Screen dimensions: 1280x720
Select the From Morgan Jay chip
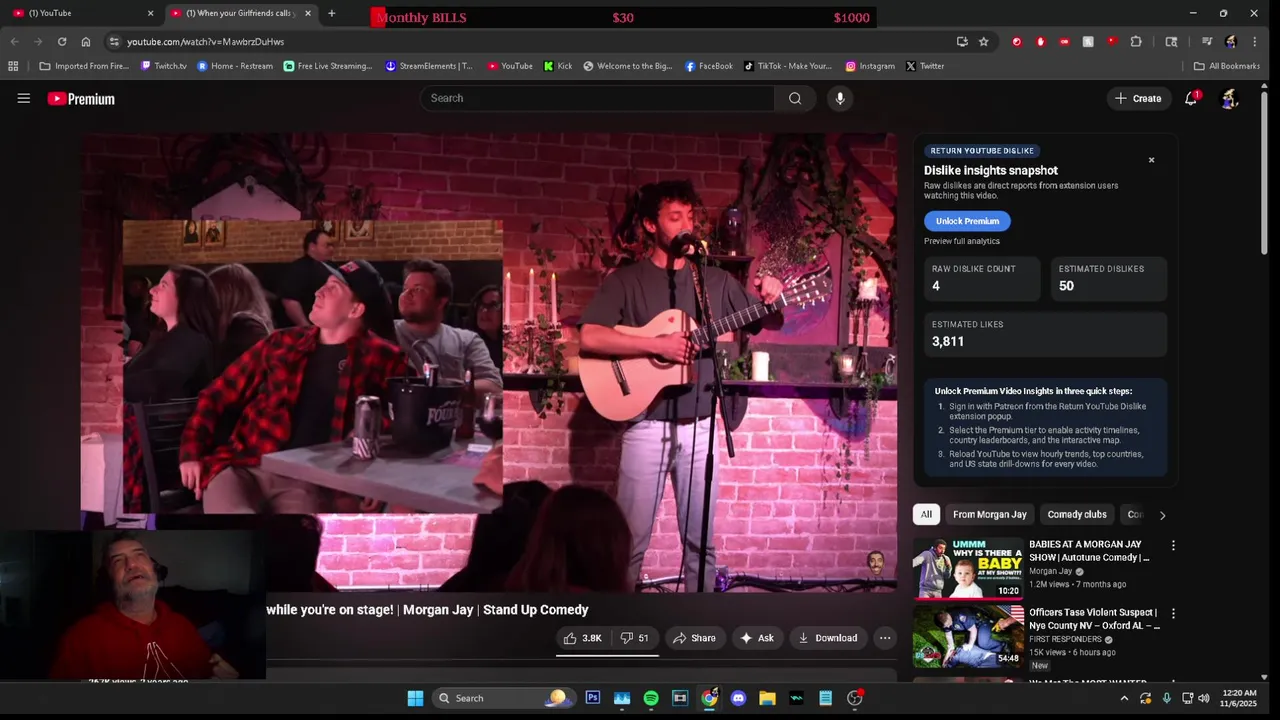pyautogui.click(x=989, y=515)
